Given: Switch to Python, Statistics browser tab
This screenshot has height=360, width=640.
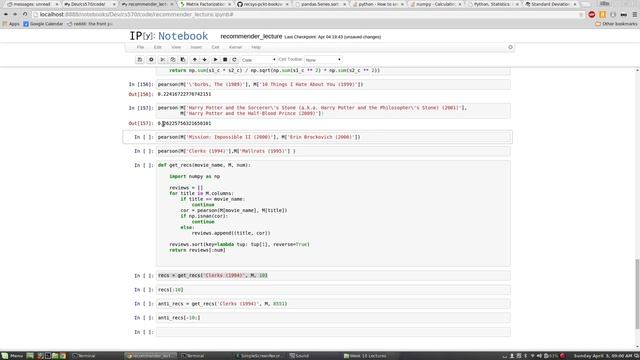Looking at the screenshot, I should pos(494,4).
